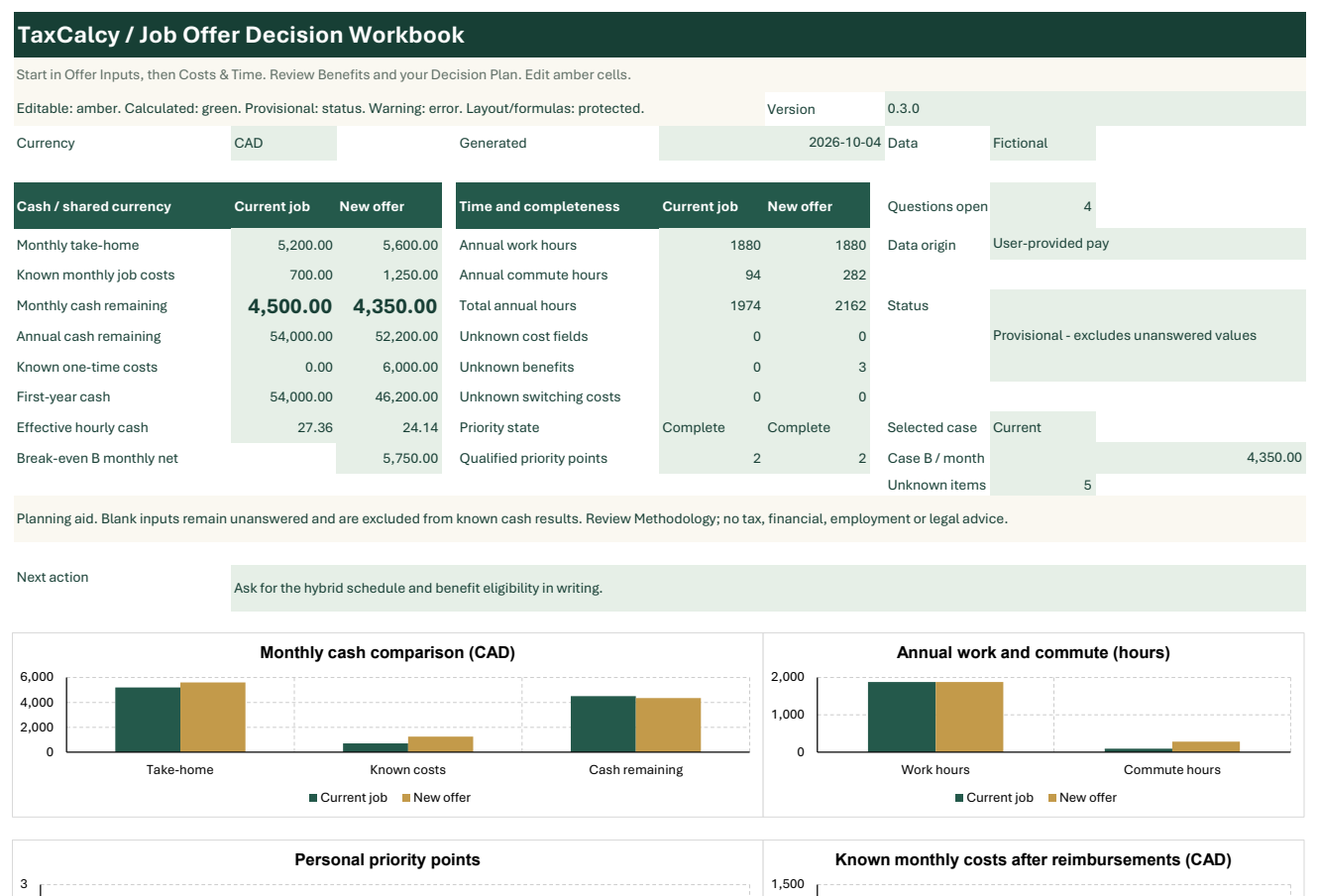Viewport: 1318px width, 896px height.
Task: Click the Take-home New offer gold bar
Action: [x=213, y=717]
